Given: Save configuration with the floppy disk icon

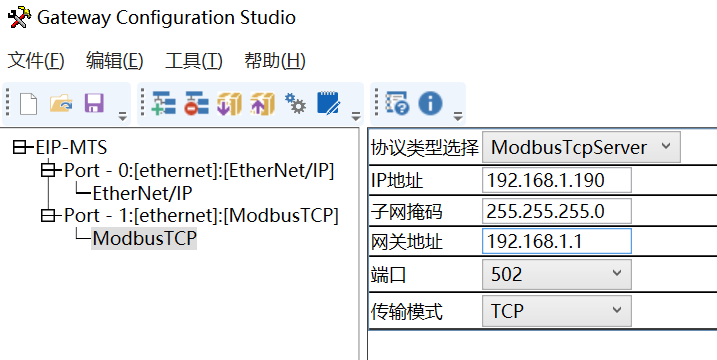Looking at the screenshot, I should [94, 103].
